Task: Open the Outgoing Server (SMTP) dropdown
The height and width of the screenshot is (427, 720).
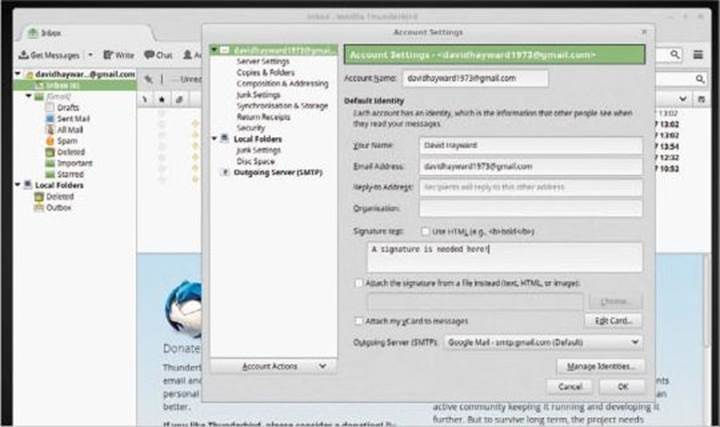Action: [543, 342]
